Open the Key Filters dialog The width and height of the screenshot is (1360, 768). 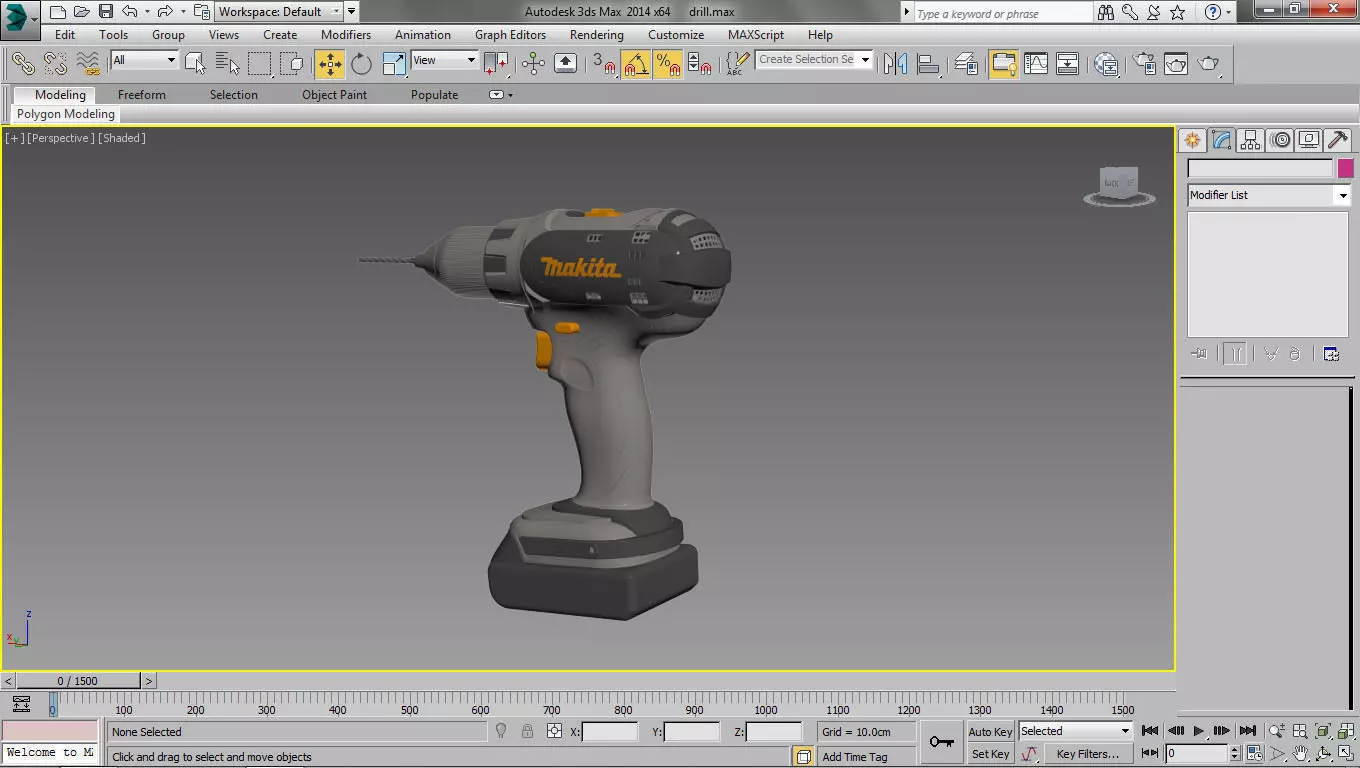[1088, 754]
